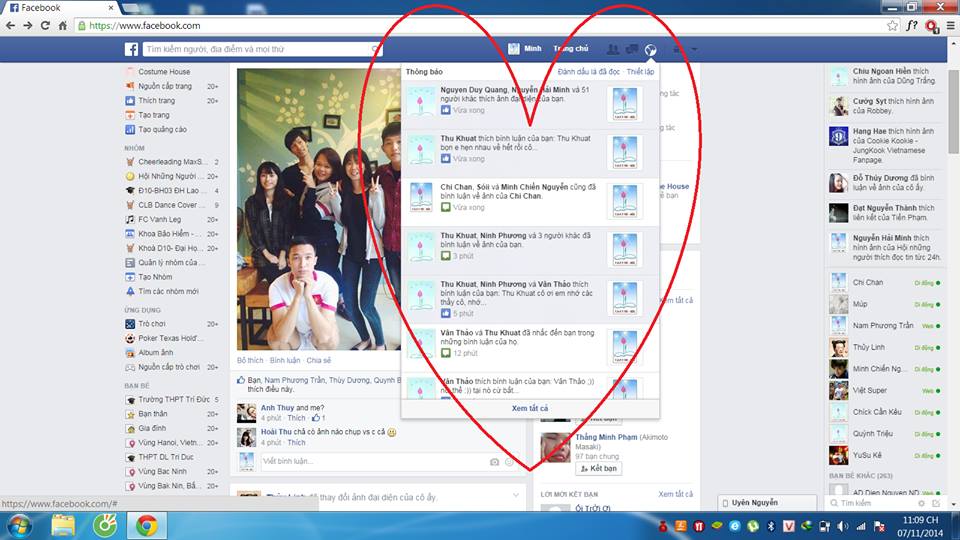Screen dimensions: 960x540
Task: Open Nguồn cấp trang in sidebar
Action: [165, 86]
